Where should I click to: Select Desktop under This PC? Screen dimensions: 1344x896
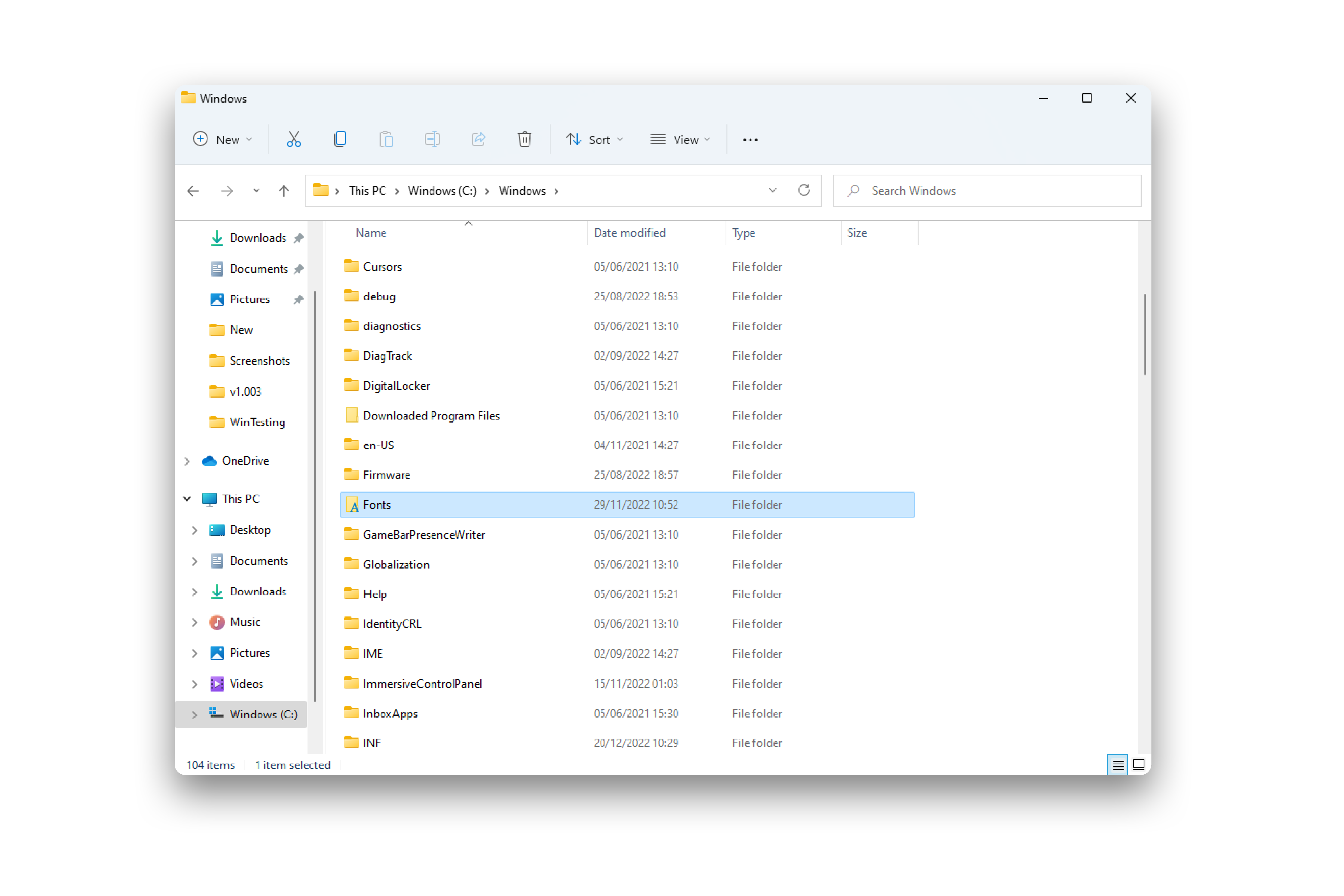[x=250, y=530]
